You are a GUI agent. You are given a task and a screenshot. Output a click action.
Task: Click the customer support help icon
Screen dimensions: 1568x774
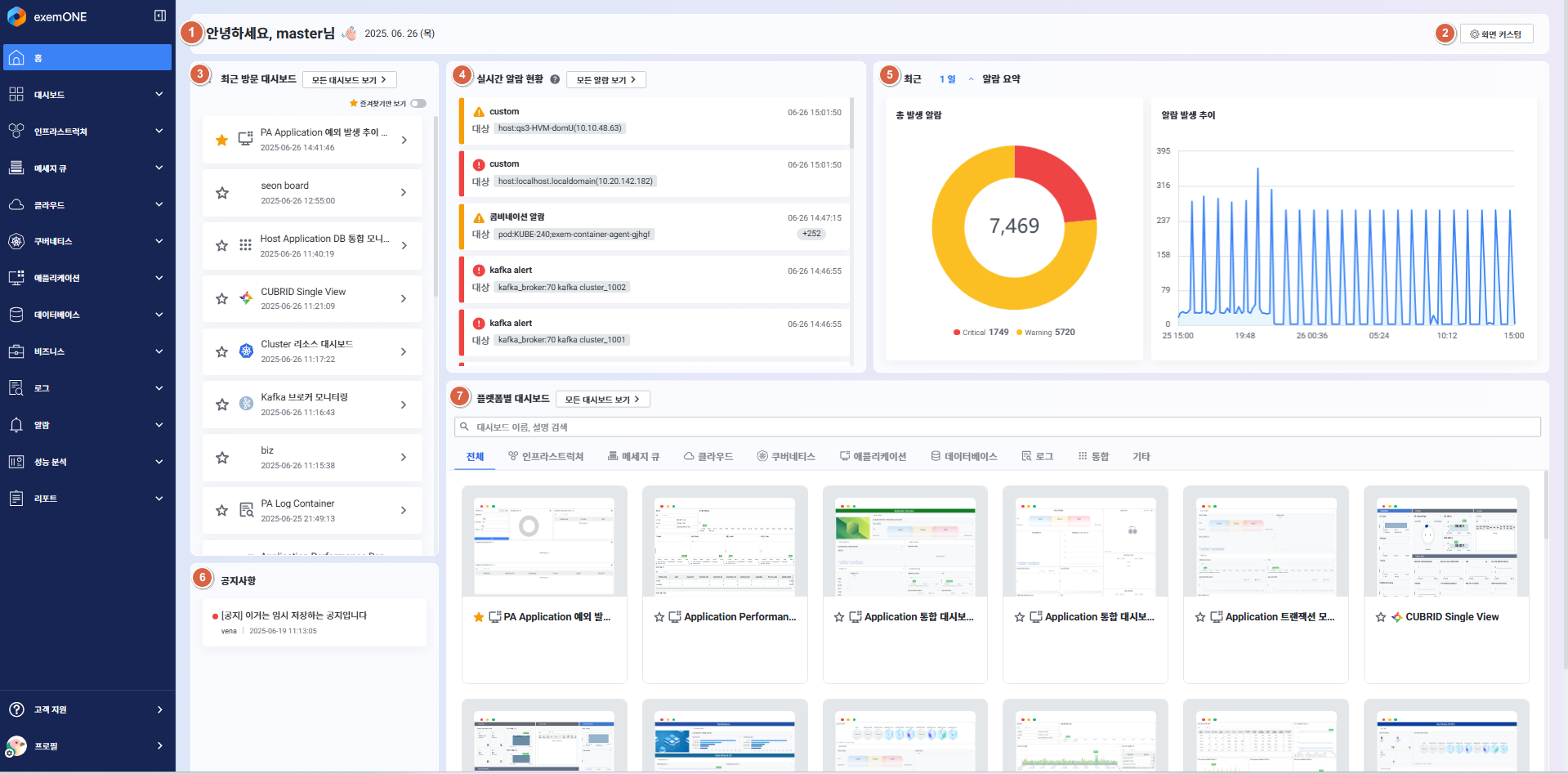pos(16,709)
